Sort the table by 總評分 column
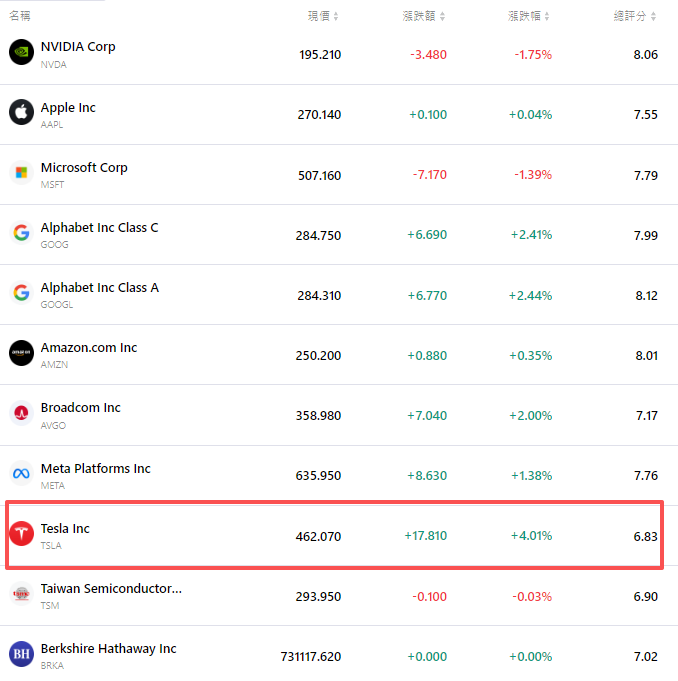Viewport: 678px width, 681px height. click(x=636, y=16)
